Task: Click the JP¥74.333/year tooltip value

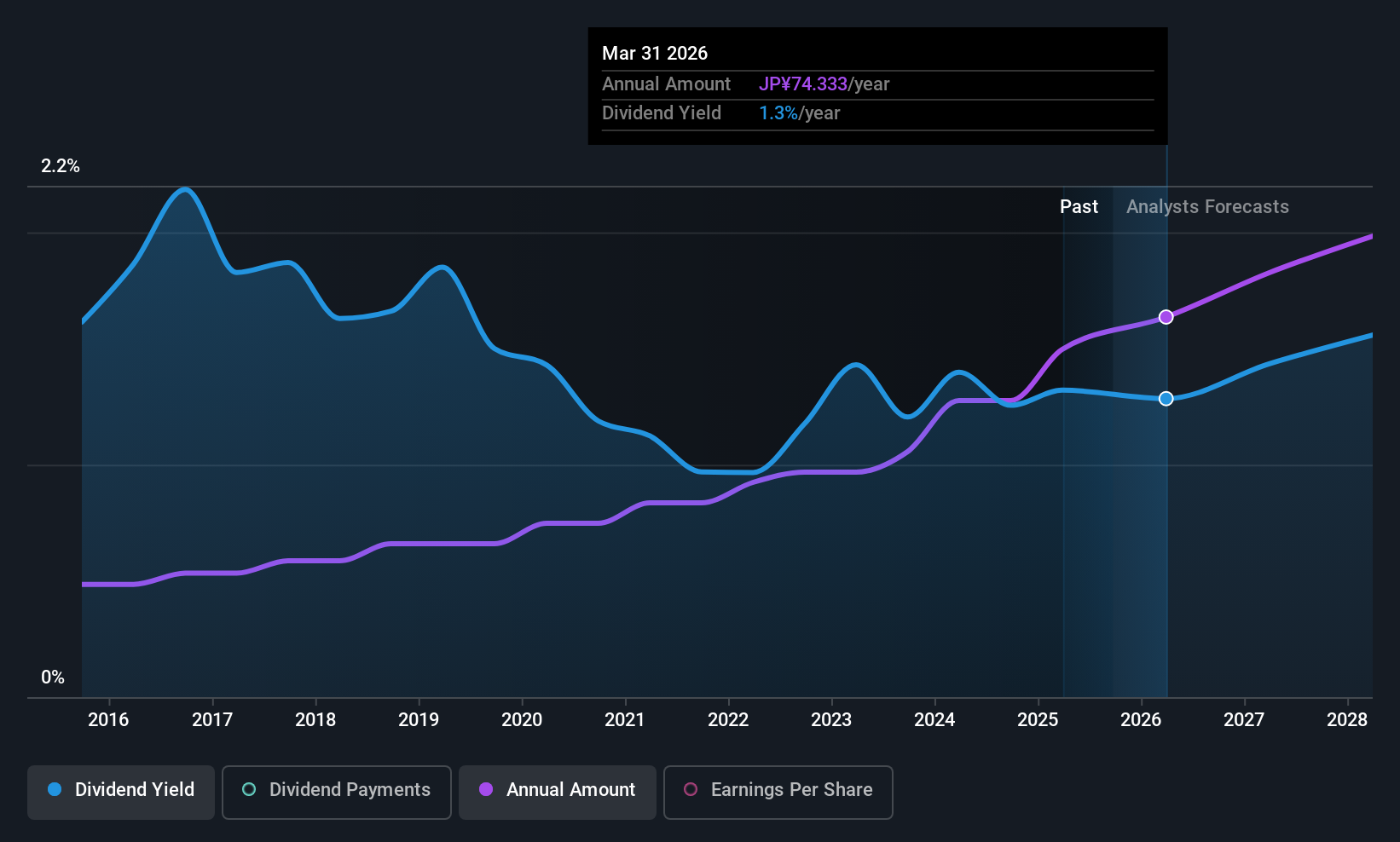Action: click(x=824, y=84)
